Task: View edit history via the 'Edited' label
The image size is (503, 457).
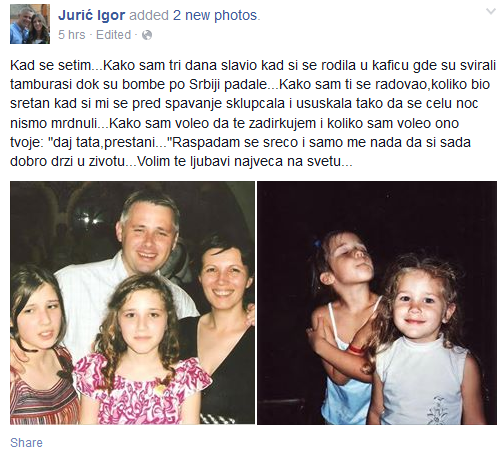Action: tap(113, 35)
